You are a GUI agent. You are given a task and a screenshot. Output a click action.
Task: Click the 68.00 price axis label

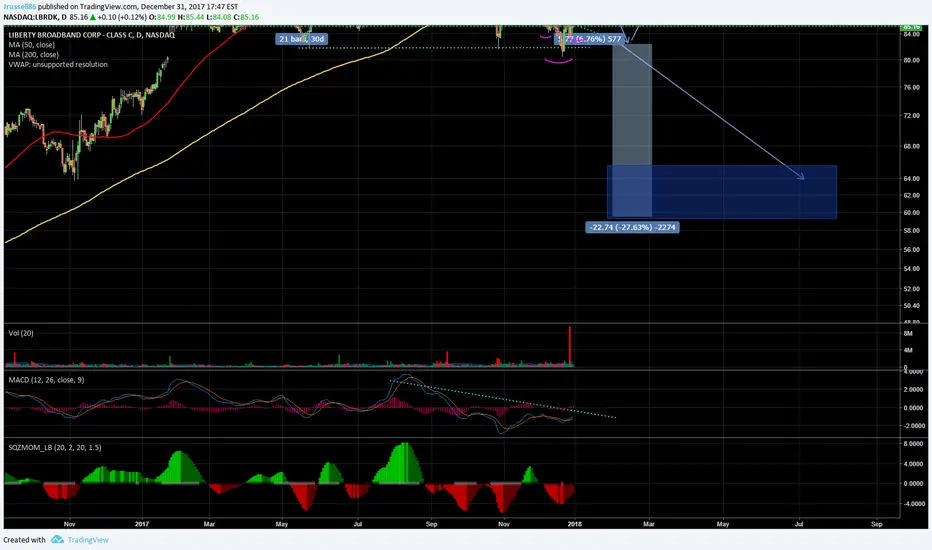[911, 146]
